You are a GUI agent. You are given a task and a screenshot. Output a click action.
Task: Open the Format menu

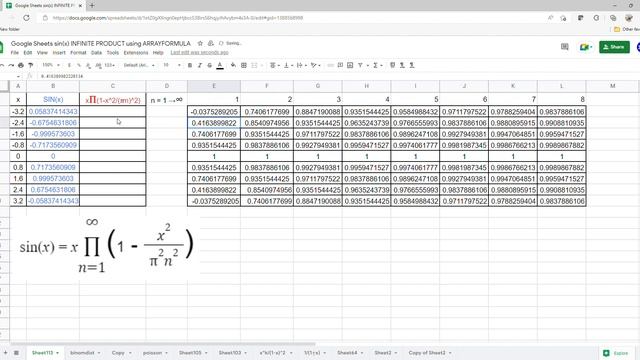(x=78, y=53)
